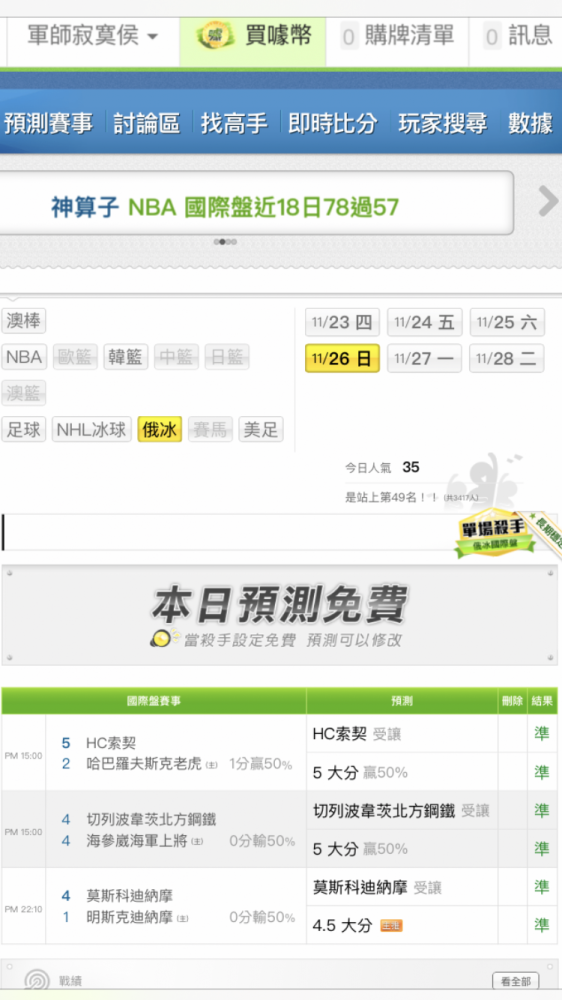Choose highlighted date 11/26 日
The image size is (562, 1000).
coord(343,358)
